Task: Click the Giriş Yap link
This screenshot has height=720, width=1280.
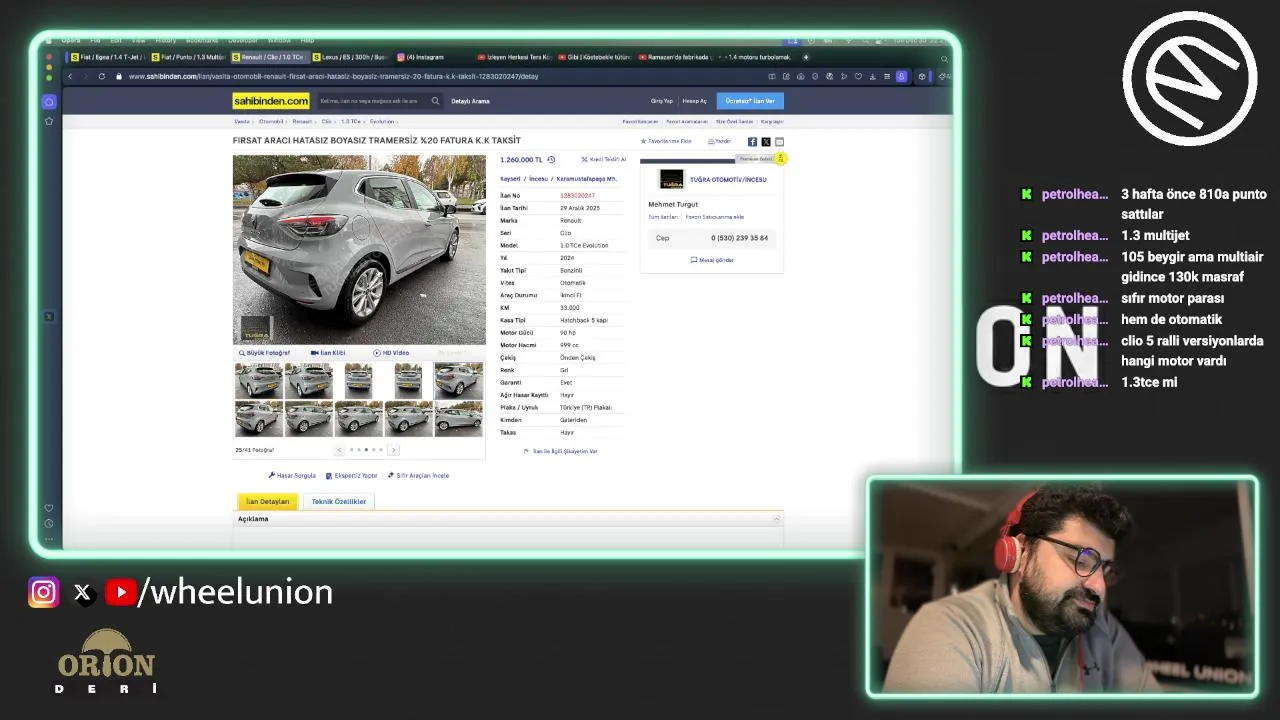Action: point(662,101)
